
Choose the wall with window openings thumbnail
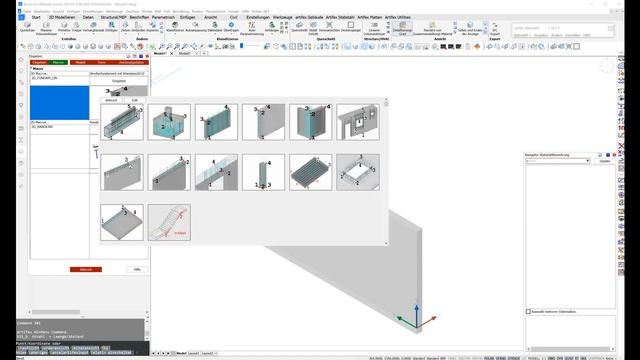pyautogui.click(x=358, y=122)
